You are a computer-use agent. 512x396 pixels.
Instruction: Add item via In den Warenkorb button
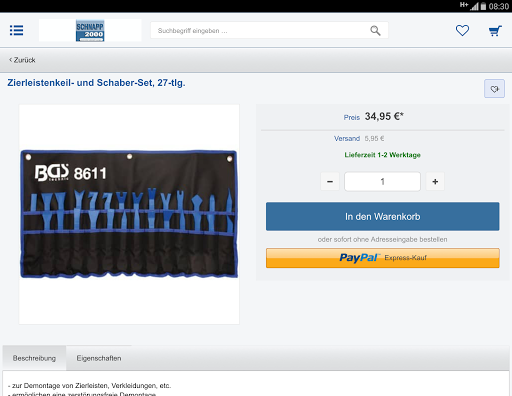point(383,216)
